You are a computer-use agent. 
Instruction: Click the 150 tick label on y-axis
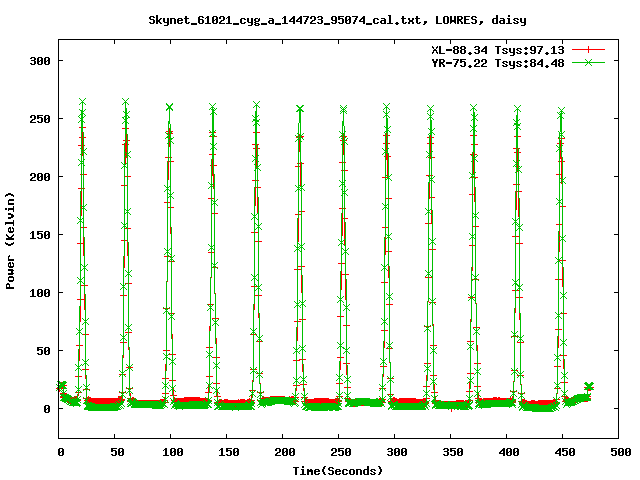(x=40, y=235)
